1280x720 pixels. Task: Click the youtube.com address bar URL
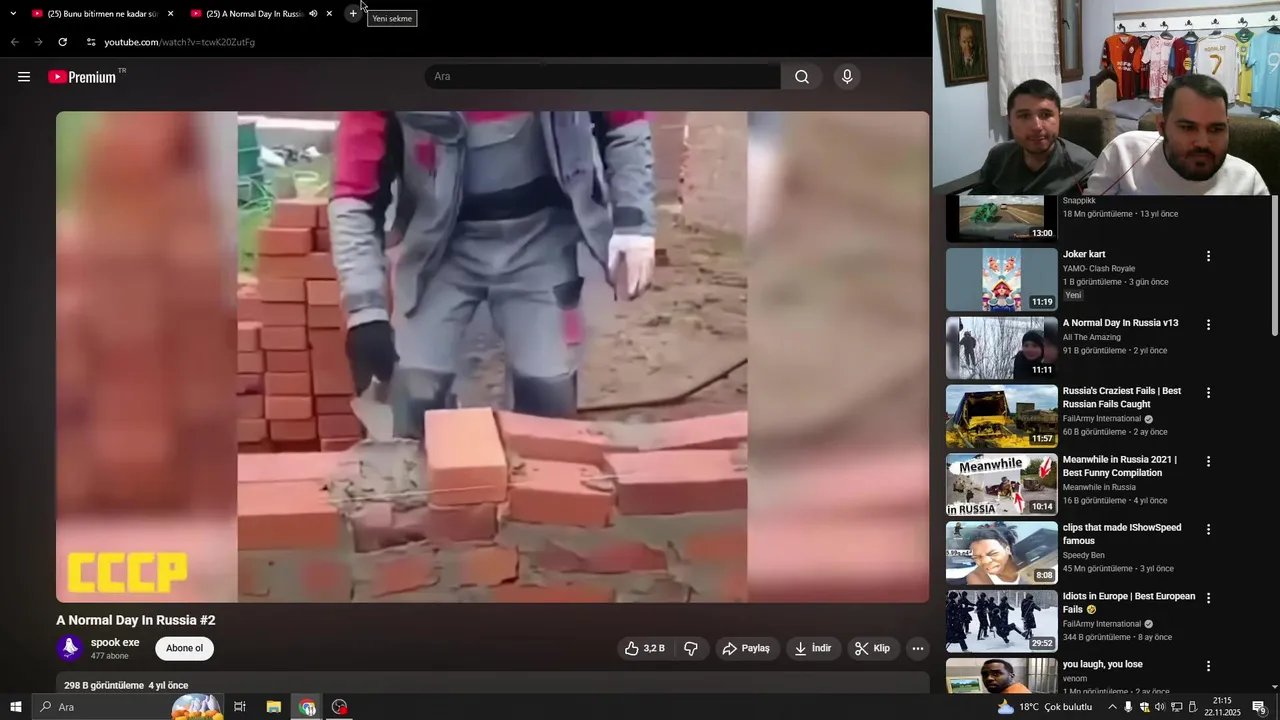click(x=180, y=42)
